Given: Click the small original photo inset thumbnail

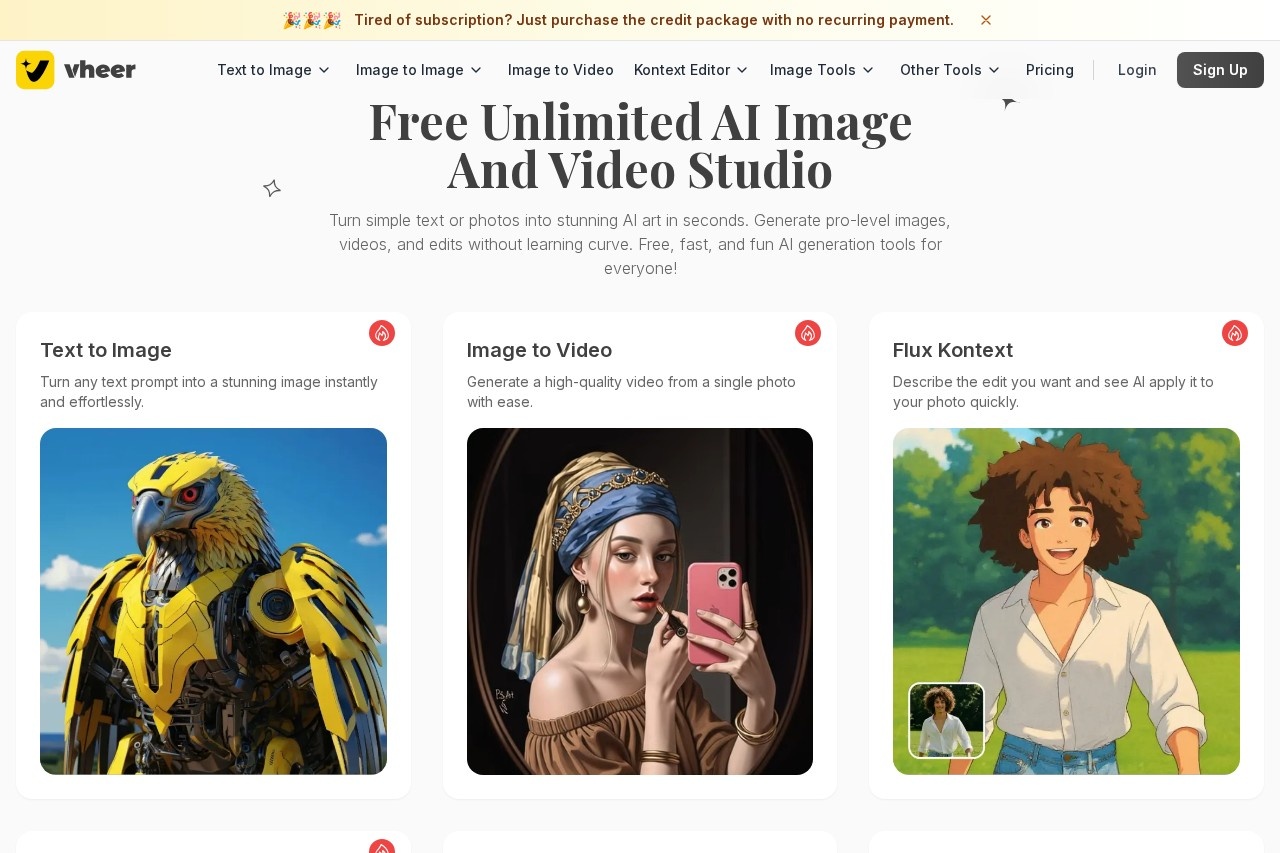Looking at the screenshot, I should 946,720.
